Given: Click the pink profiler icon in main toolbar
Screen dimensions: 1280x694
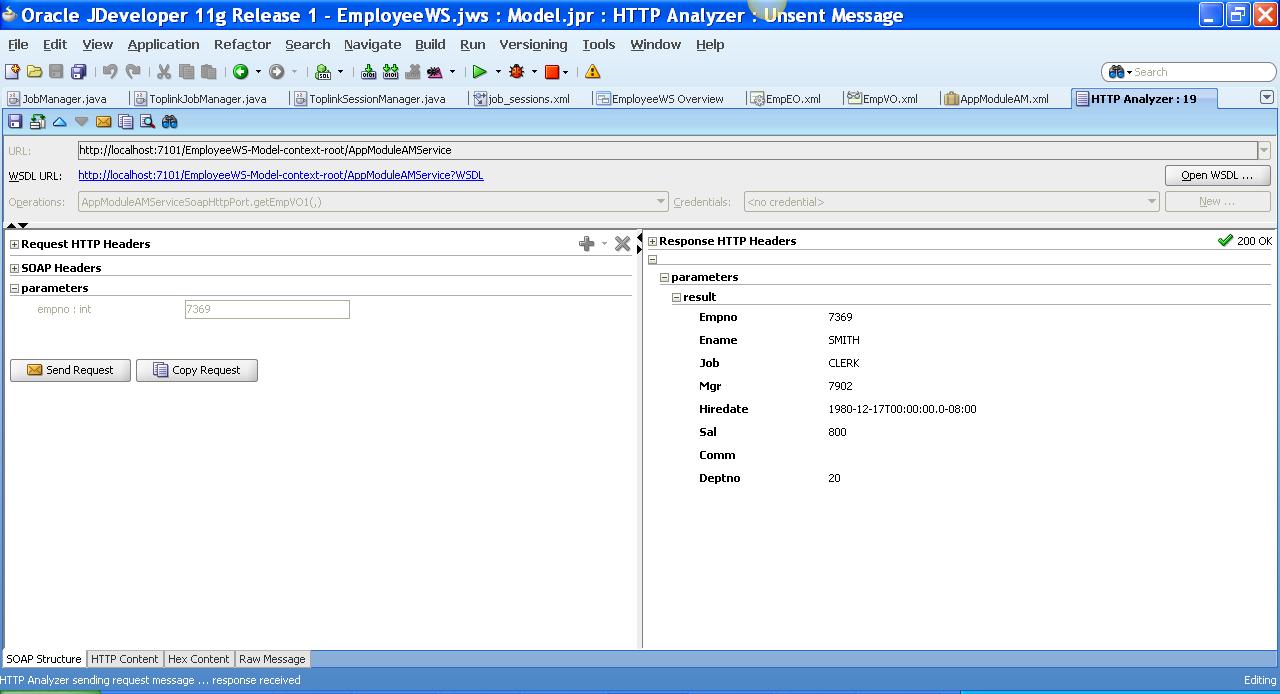Looking at the screenshot, I should [435, 72].
